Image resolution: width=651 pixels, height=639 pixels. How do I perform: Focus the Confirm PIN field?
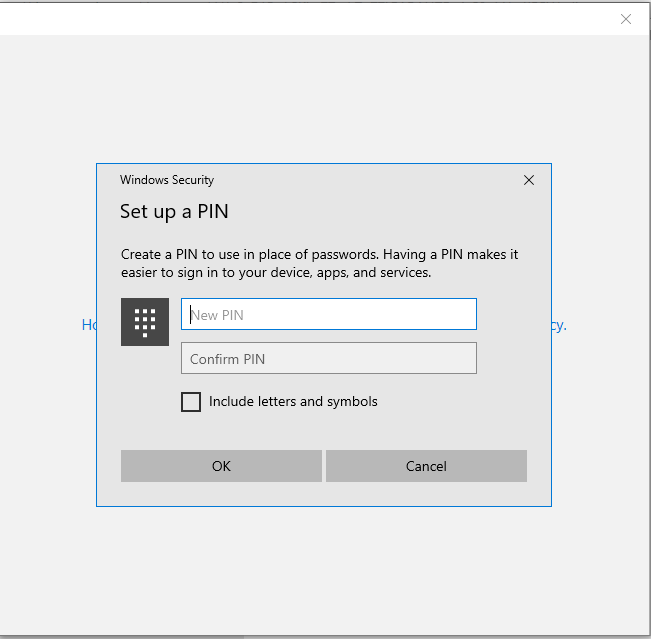tap(328, 358)
